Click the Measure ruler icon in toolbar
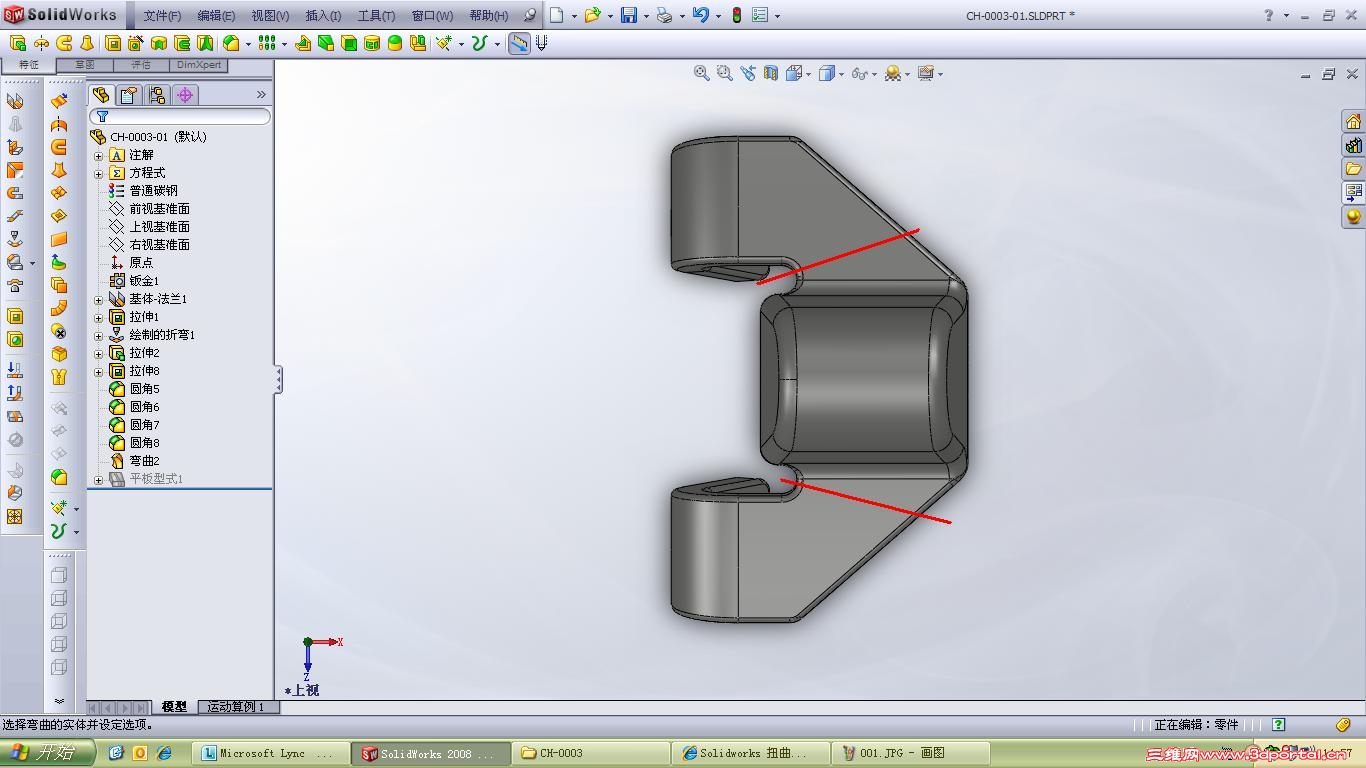The height and width of the screenshot is (768, 1366). point(519,43)
